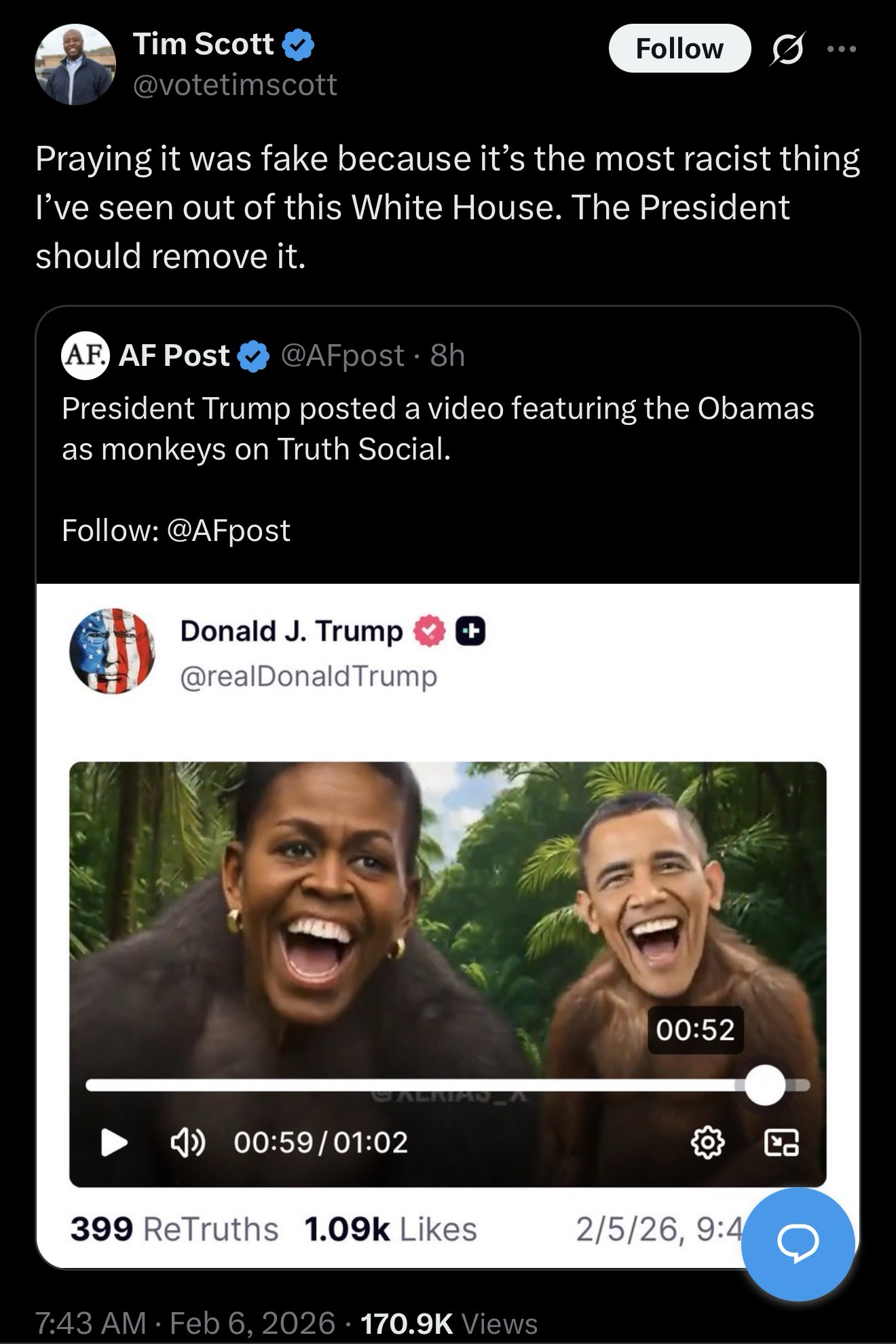Viewport: 896px width, 1344px height.
Task: Click Tim Scott's blue verified badge
Action: pos(297,45)
